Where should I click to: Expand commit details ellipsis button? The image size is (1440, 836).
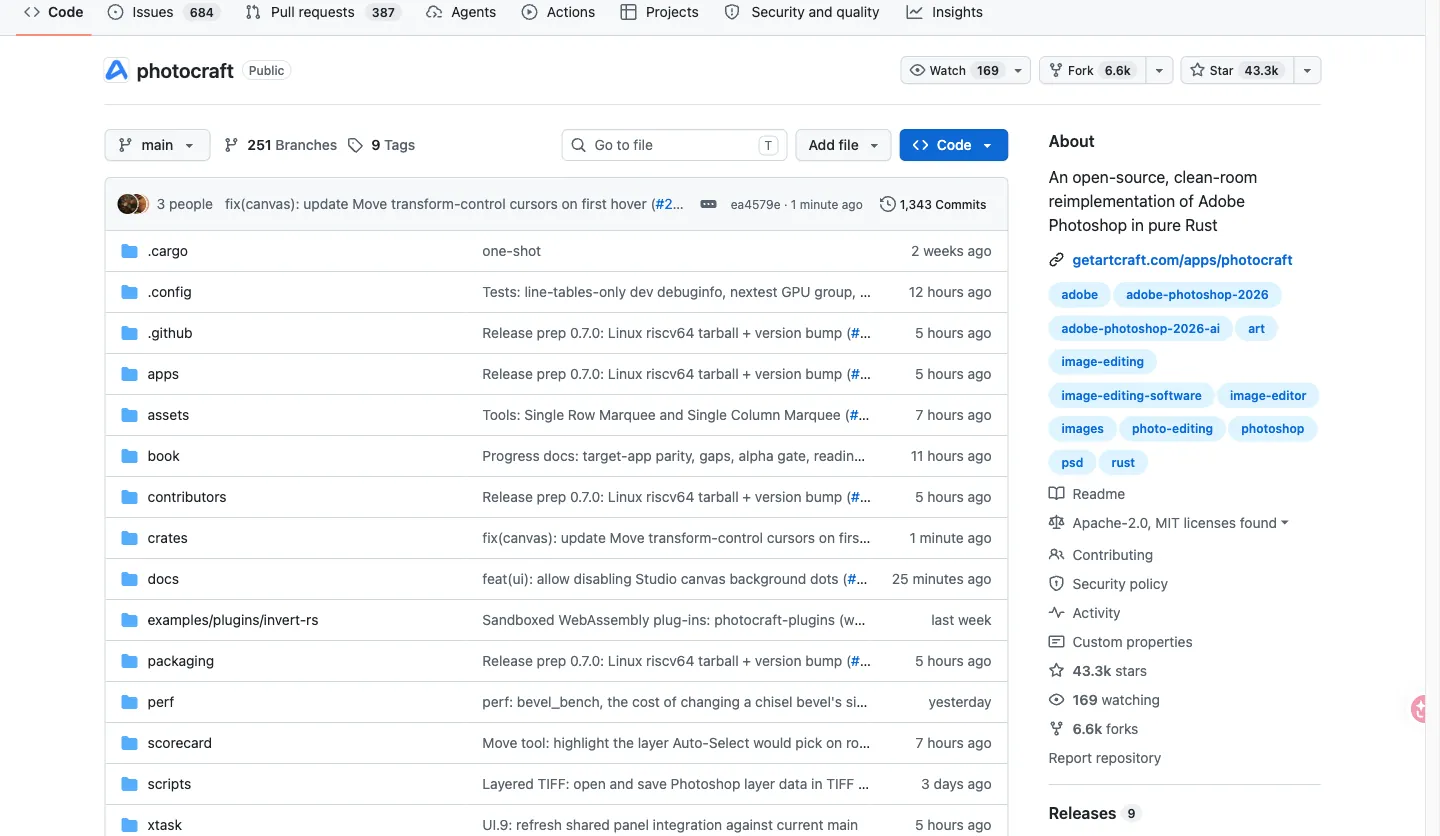point(708,204)
